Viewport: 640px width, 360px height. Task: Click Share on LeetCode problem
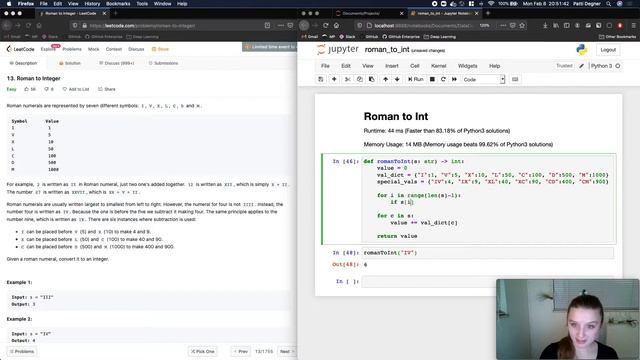[x=107, y=89]
